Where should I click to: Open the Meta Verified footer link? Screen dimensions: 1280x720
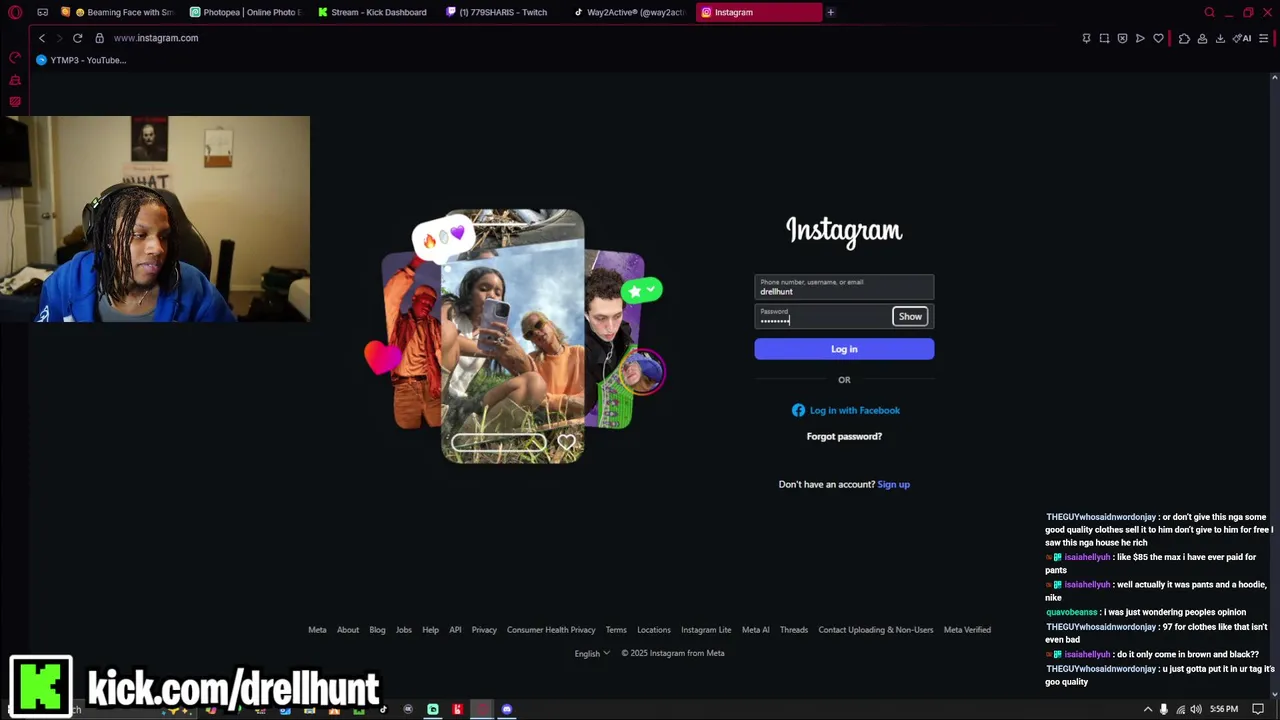pos(967,630)
